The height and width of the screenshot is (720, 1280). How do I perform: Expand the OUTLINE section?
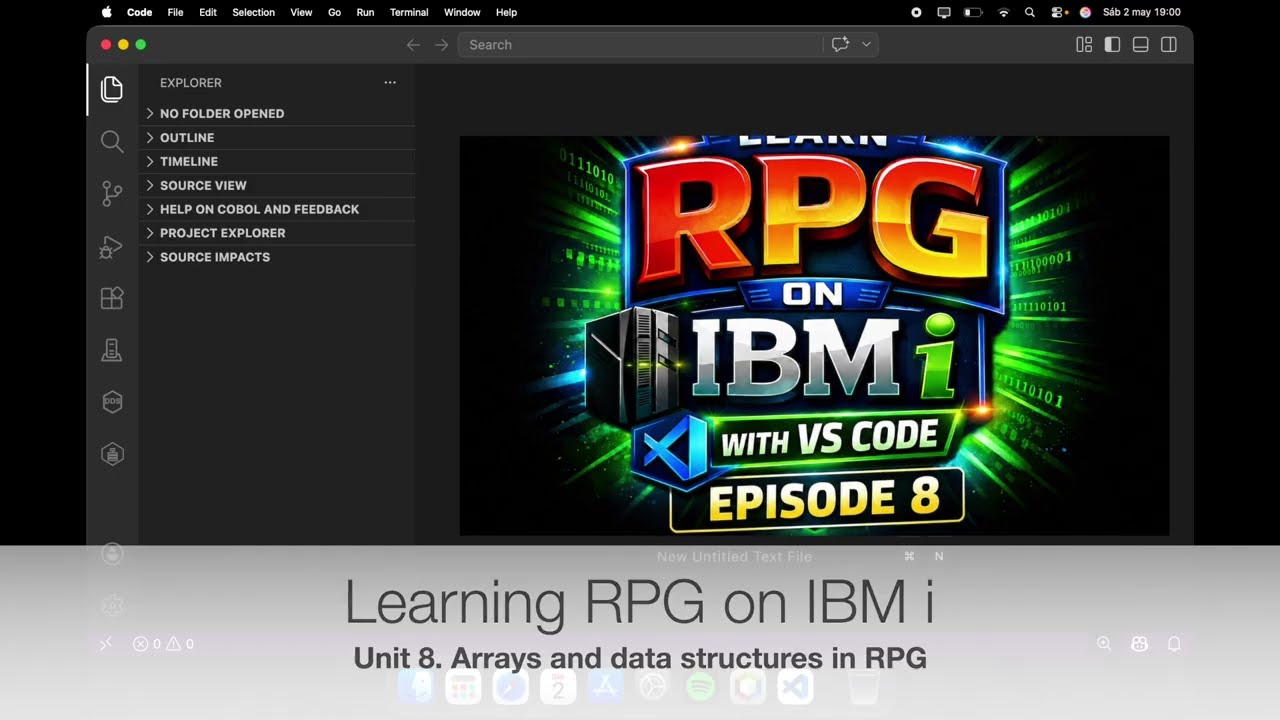[277, 138]
